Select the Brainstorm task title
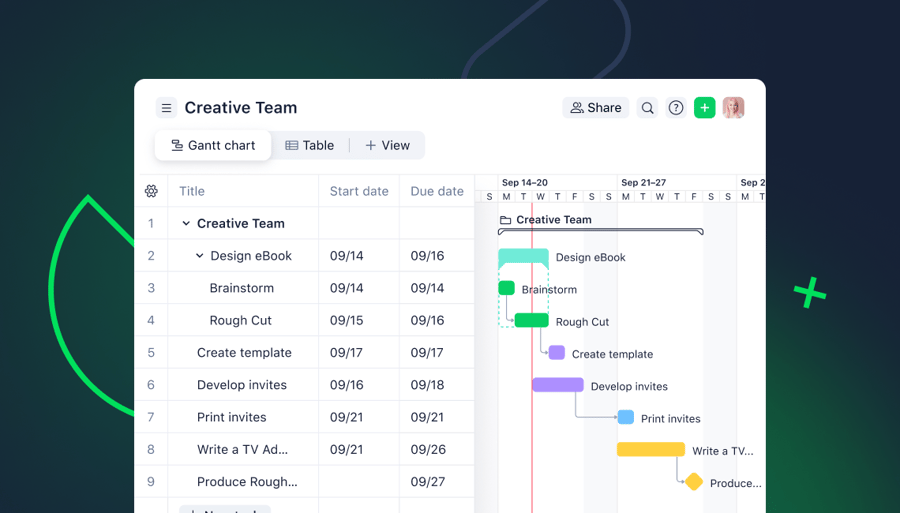This screenshot has height=513, width=900. click(x=242, y=288)
